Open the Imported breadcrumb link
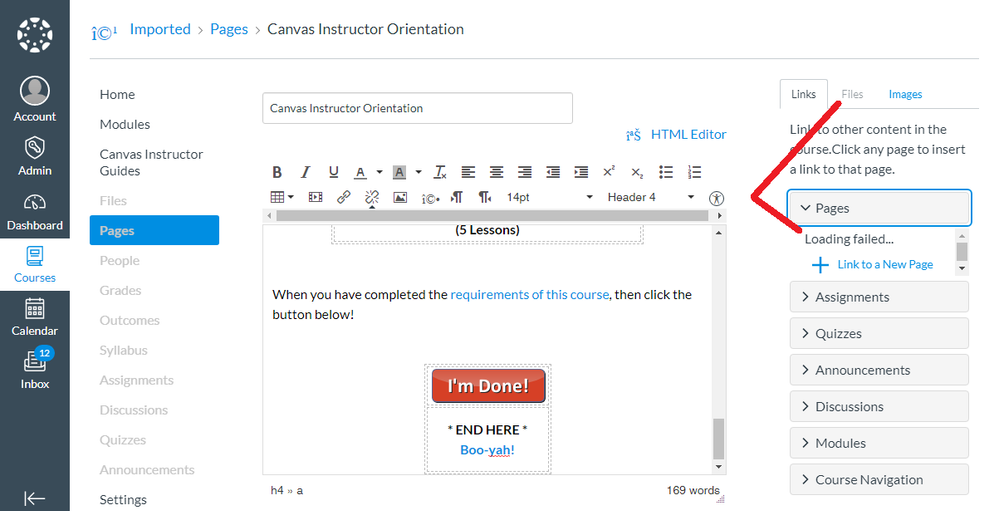This screenshot has width=999, height=511. [x=160, y=29]
